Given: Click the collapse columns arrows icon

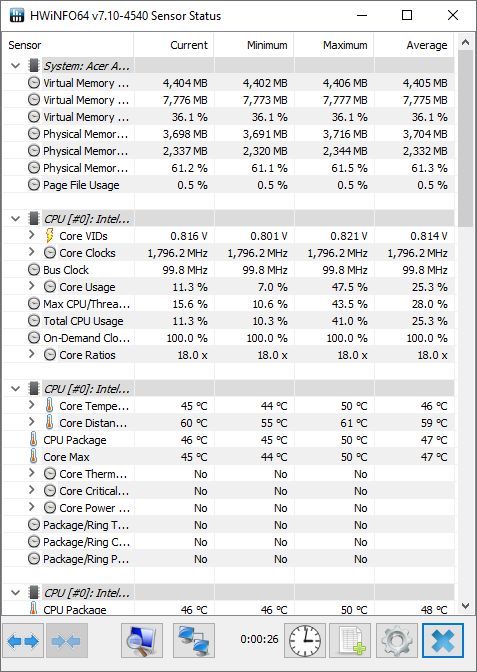Looking at the screenshot, I should point(67,641).
